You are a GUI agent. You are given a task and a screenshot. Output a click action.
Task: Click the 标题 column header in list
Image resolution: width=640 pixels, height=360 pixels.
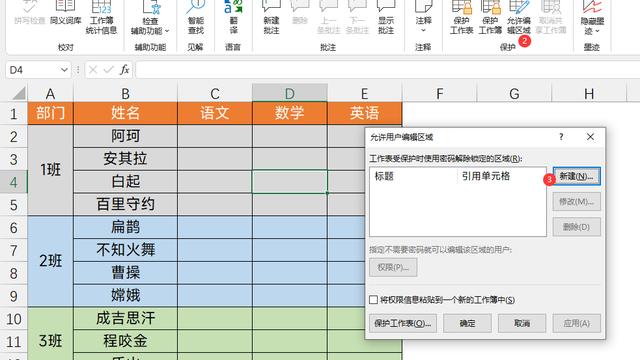point(413,176)
